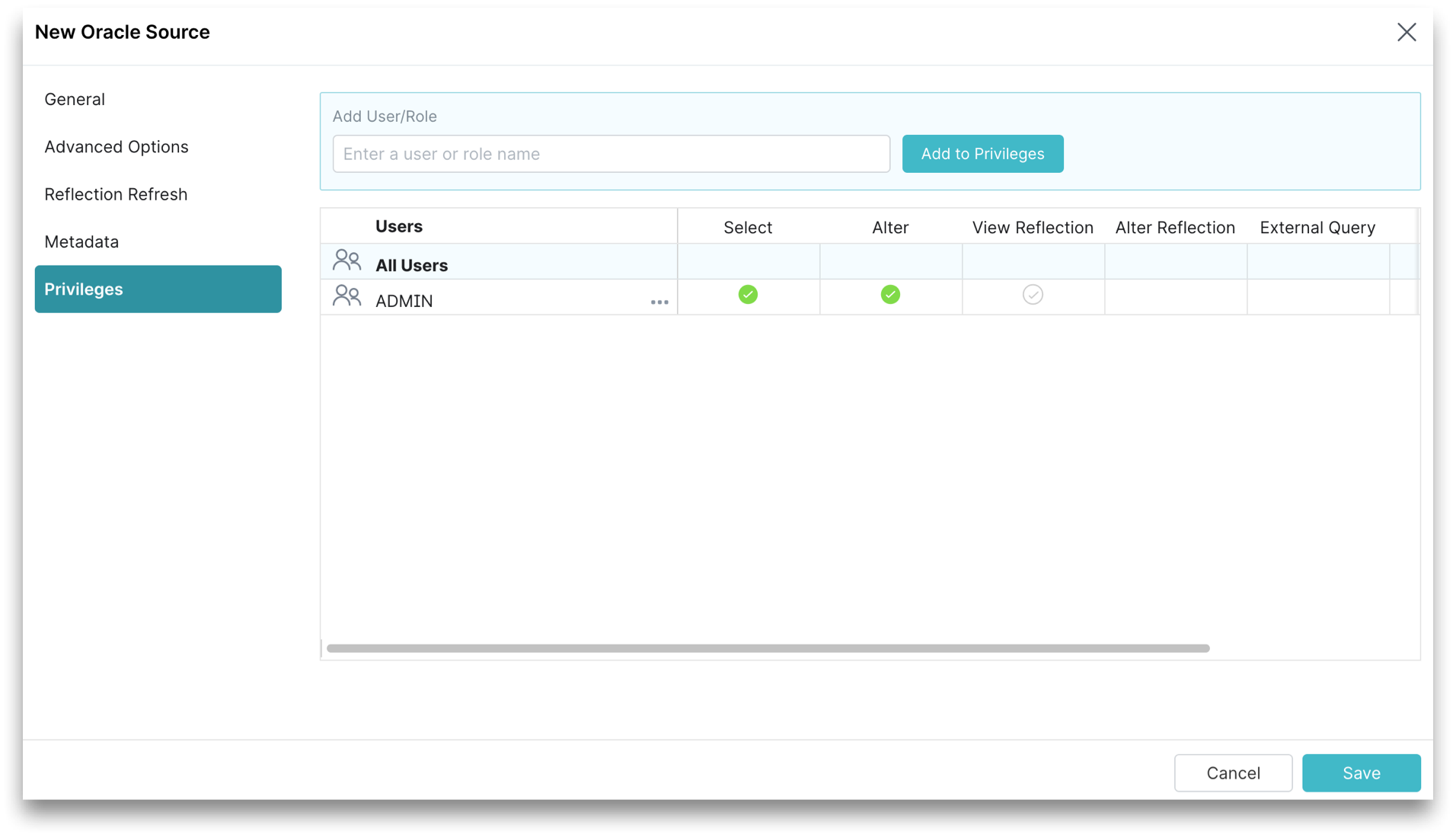The image size is (1456, 838).
Task: Disable the Alter privilege for ADMIN
Action: pyautogui.click(x=889, y=295)
